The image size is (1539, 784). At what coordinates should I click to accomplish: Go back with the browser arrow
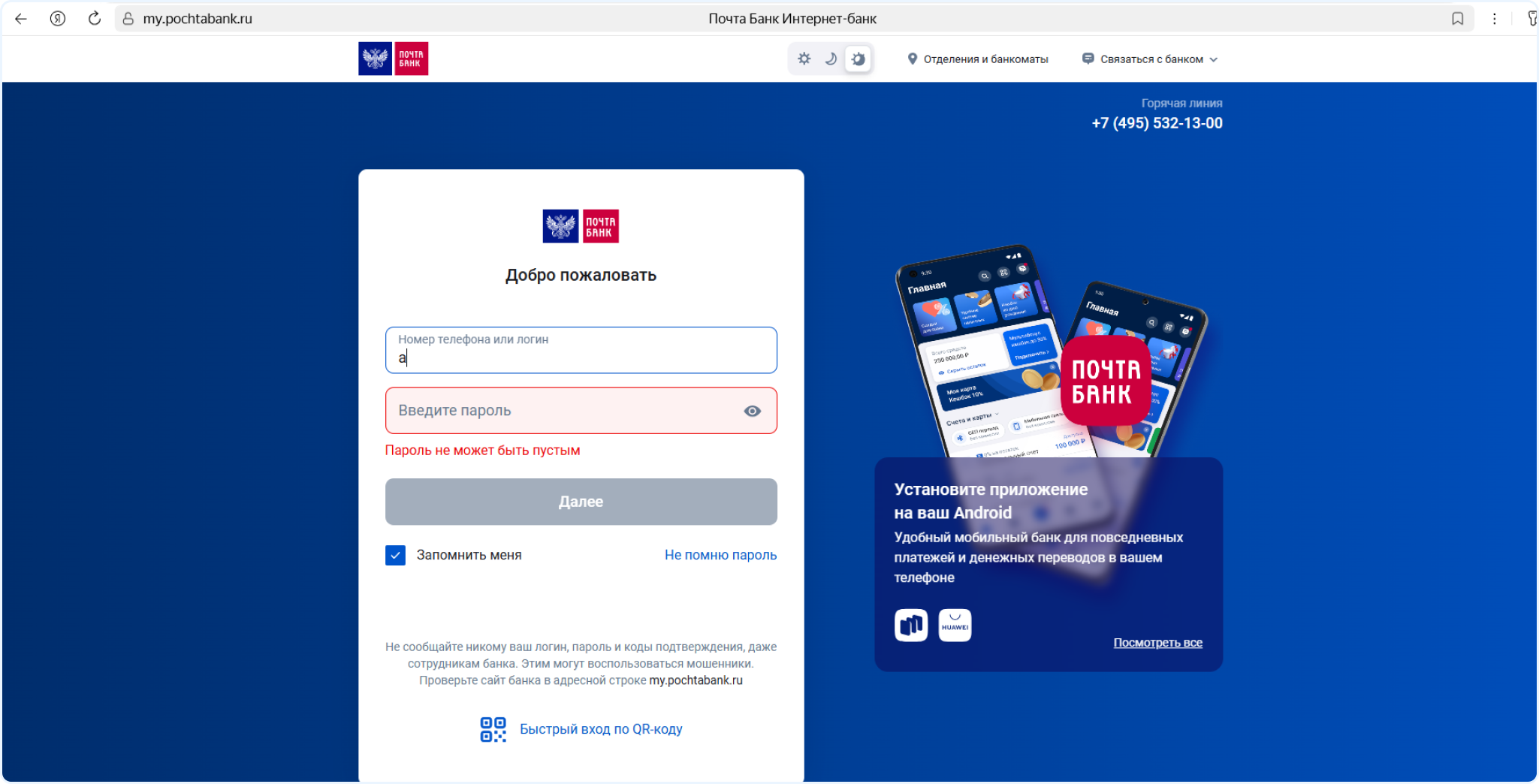(21, 19)
